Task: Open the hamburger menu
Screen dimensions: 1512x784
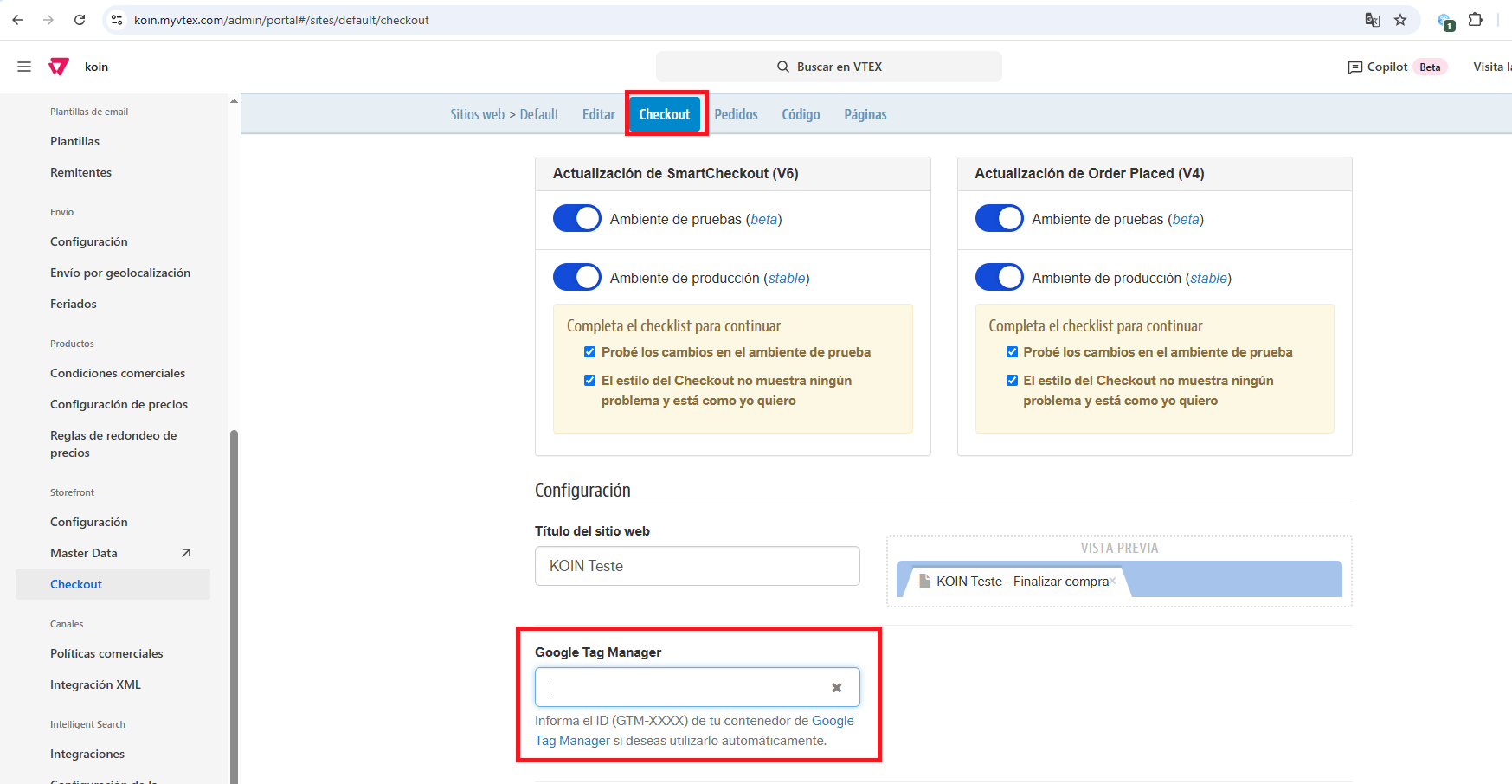Action: pyautogui.click(x=24, y=67)
